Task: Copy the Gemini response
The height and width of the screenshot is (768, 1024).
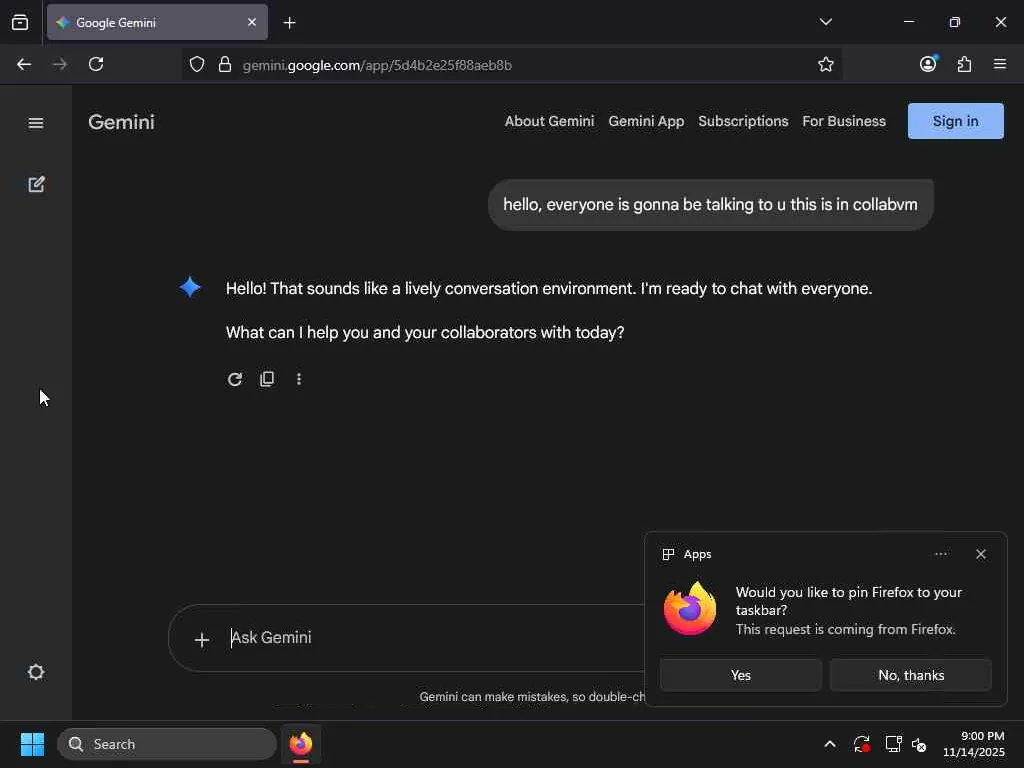Action: 267,379
